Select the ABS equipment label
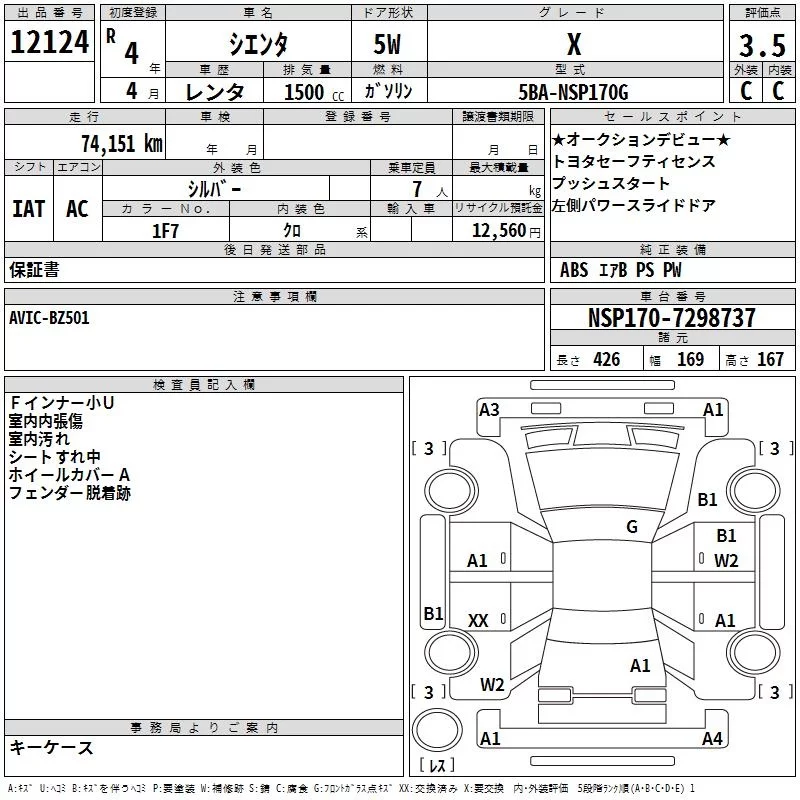 574,270
